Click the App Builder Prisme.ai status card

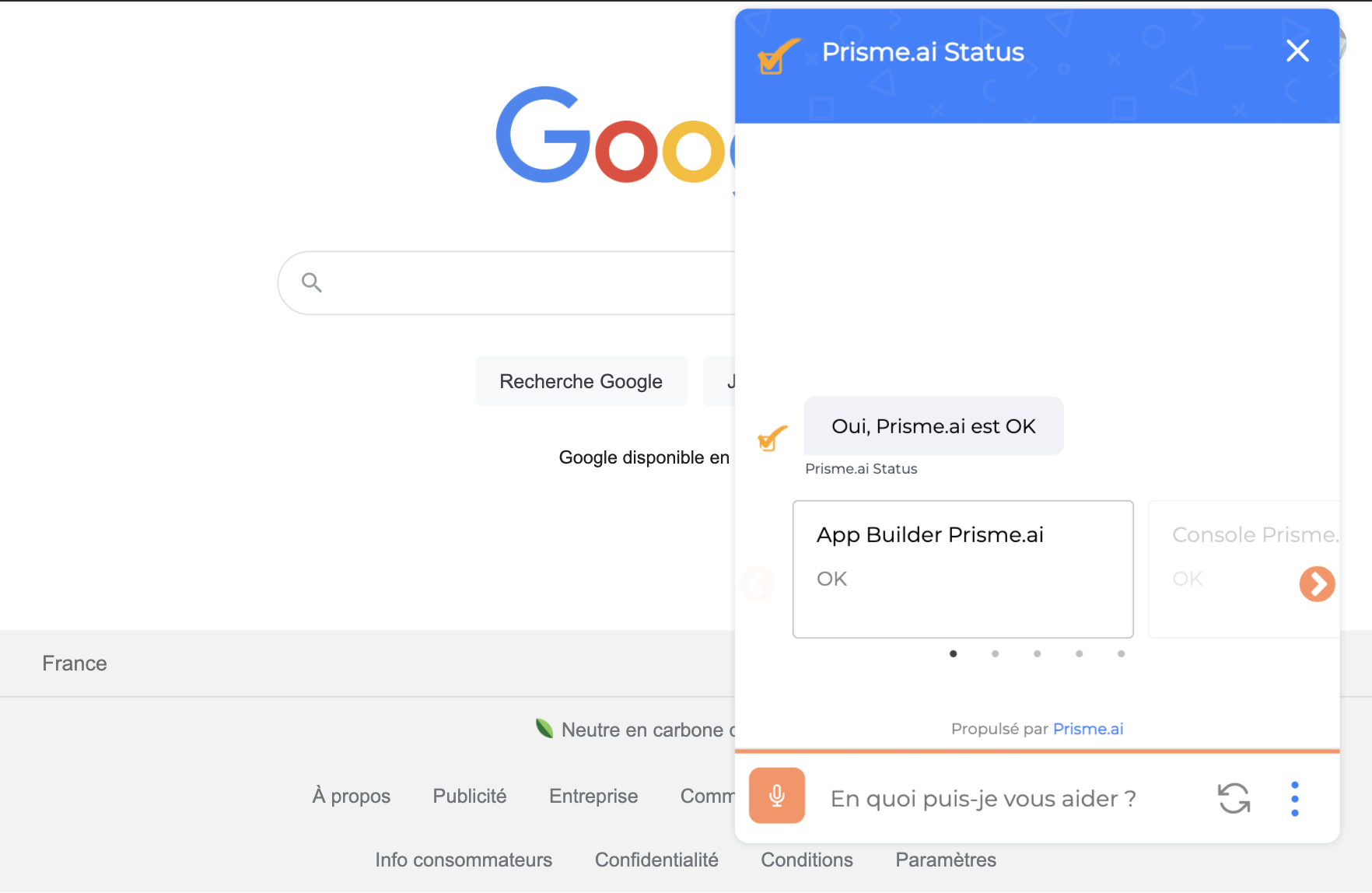point(963,569)
